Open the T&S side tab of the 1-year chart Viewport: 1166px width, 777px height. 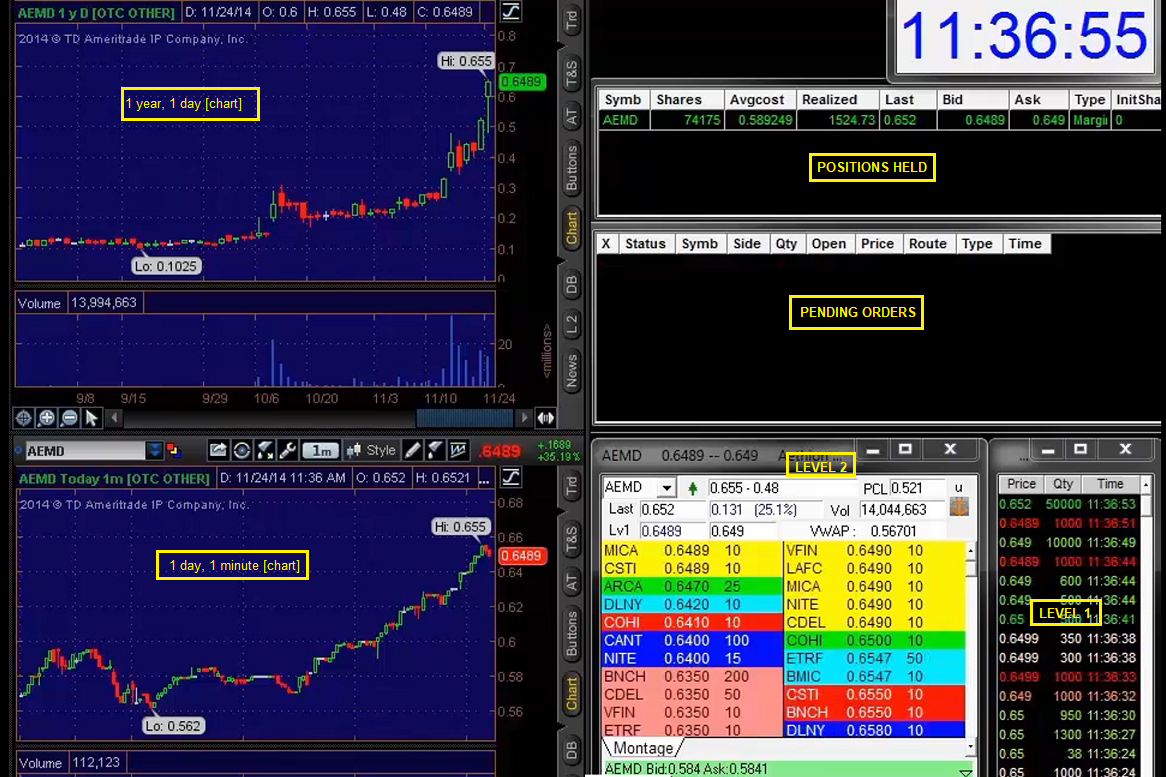[x=571, y=74]
